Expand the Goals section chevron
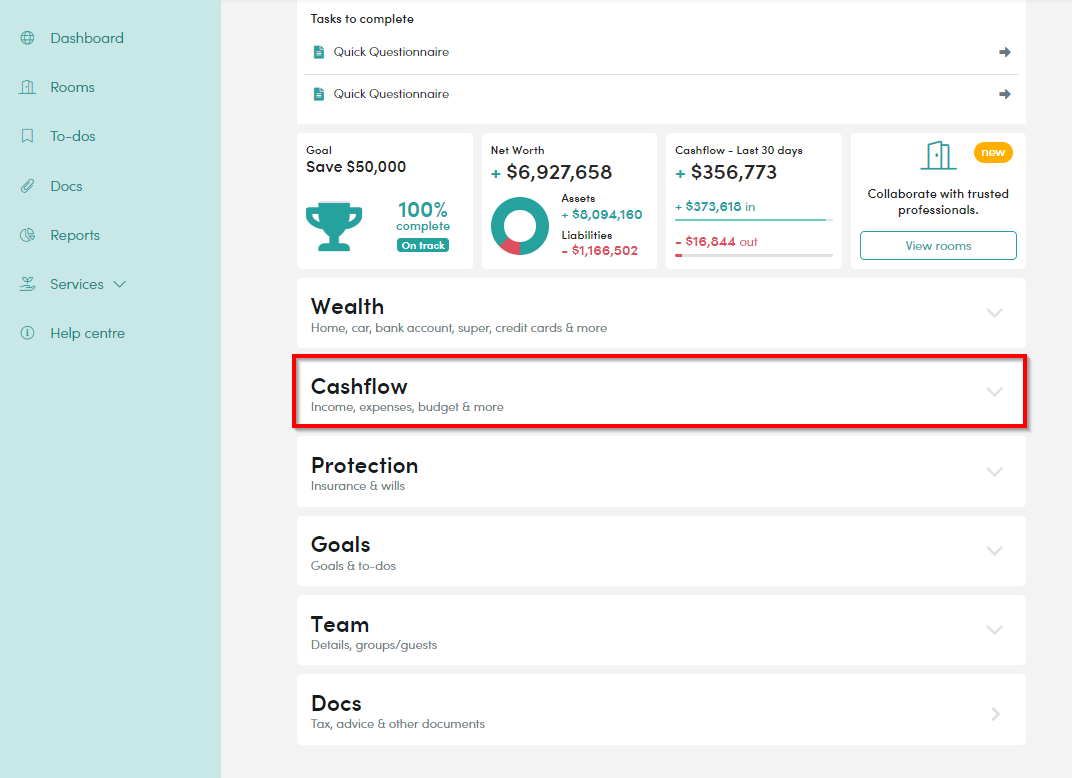 click(995, 551)
